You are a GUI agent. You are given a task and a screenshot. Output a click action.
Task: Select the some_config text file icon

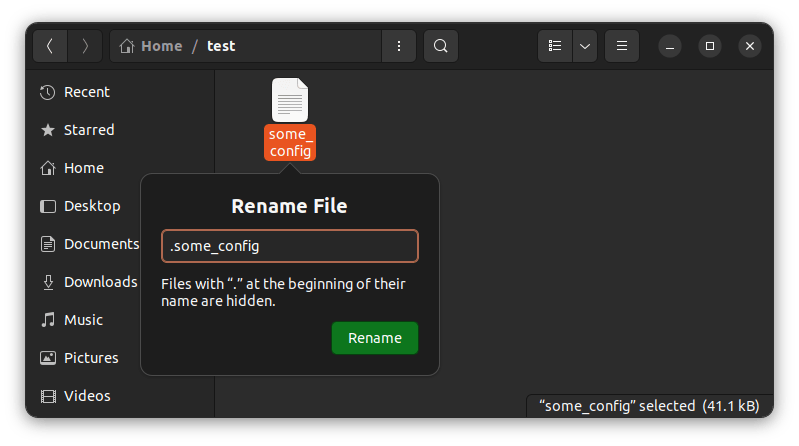tap(290, 101)
